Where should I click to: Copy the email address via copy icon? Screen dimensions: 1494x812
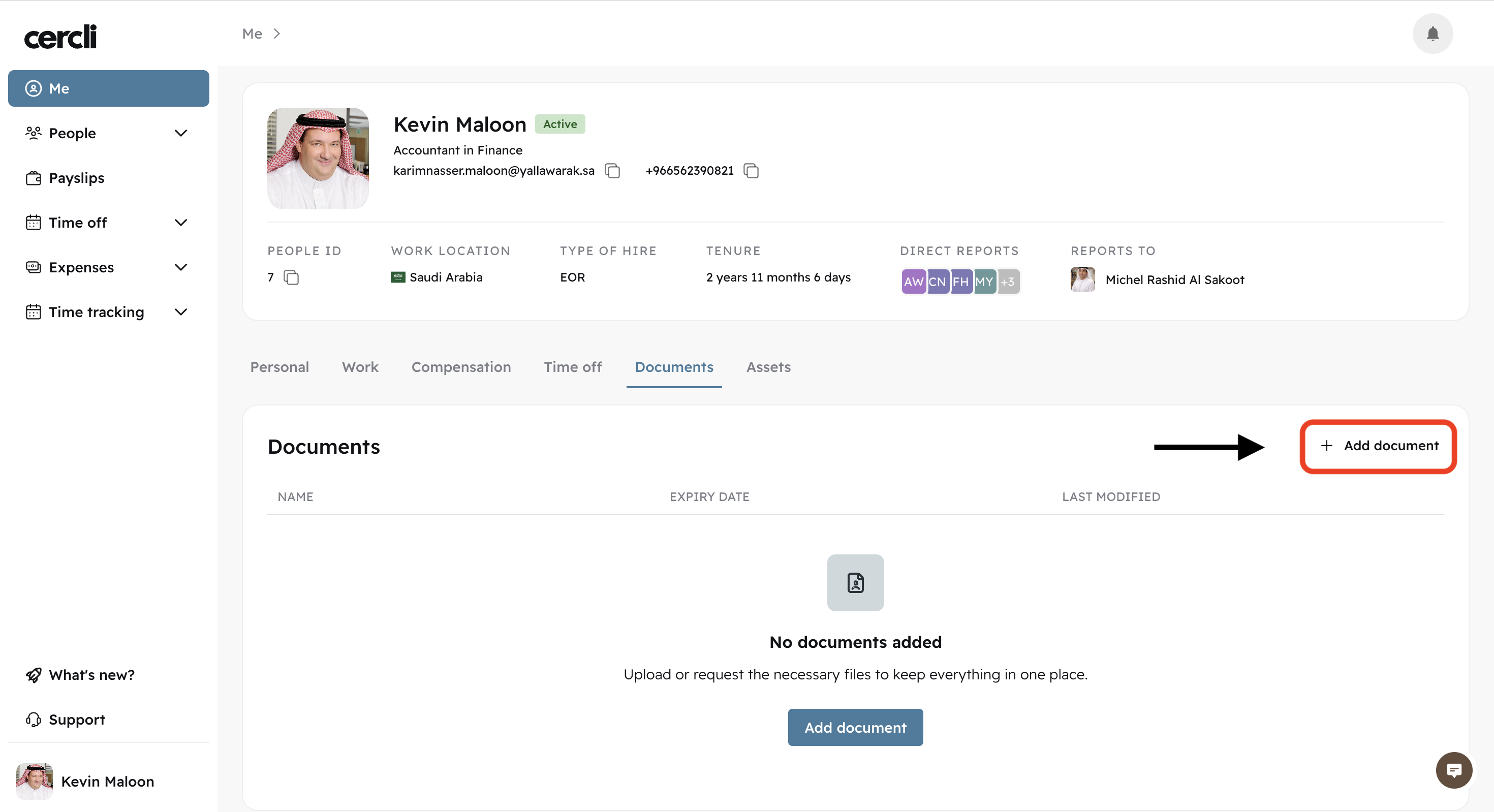point(612,171)
